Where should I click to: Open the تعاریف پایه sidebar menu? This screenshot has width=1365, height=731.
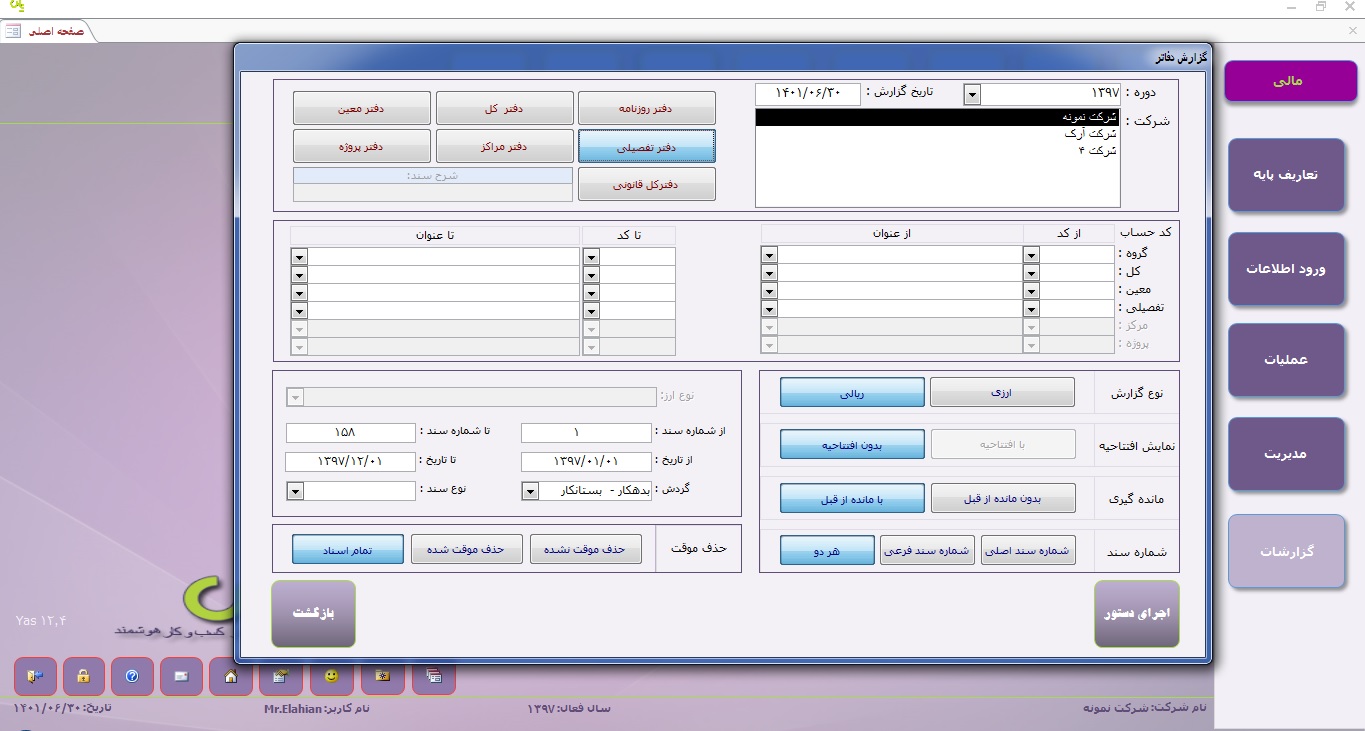[1286, 175]
